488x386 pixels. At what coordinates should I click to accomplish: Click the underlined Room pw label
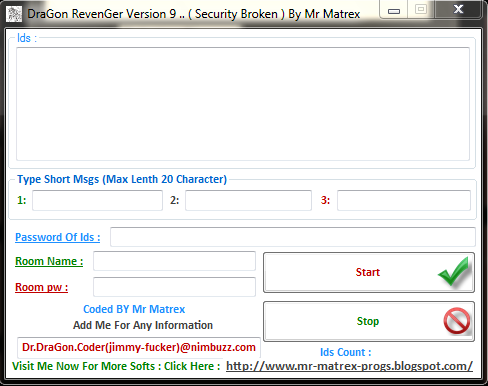(42, 287)
